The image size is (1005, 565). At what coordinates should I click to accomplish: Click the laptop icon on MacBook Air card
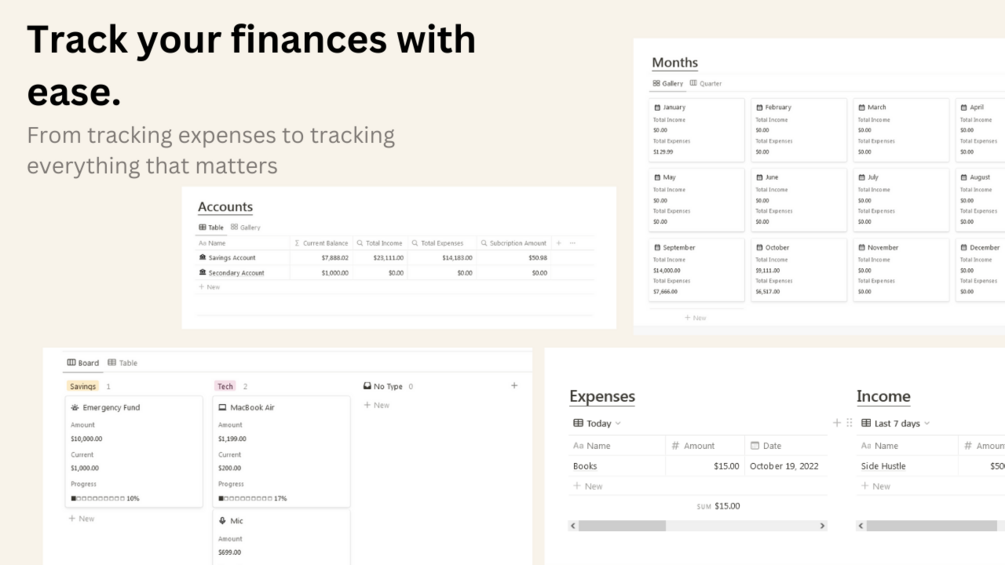click(223, 408)
